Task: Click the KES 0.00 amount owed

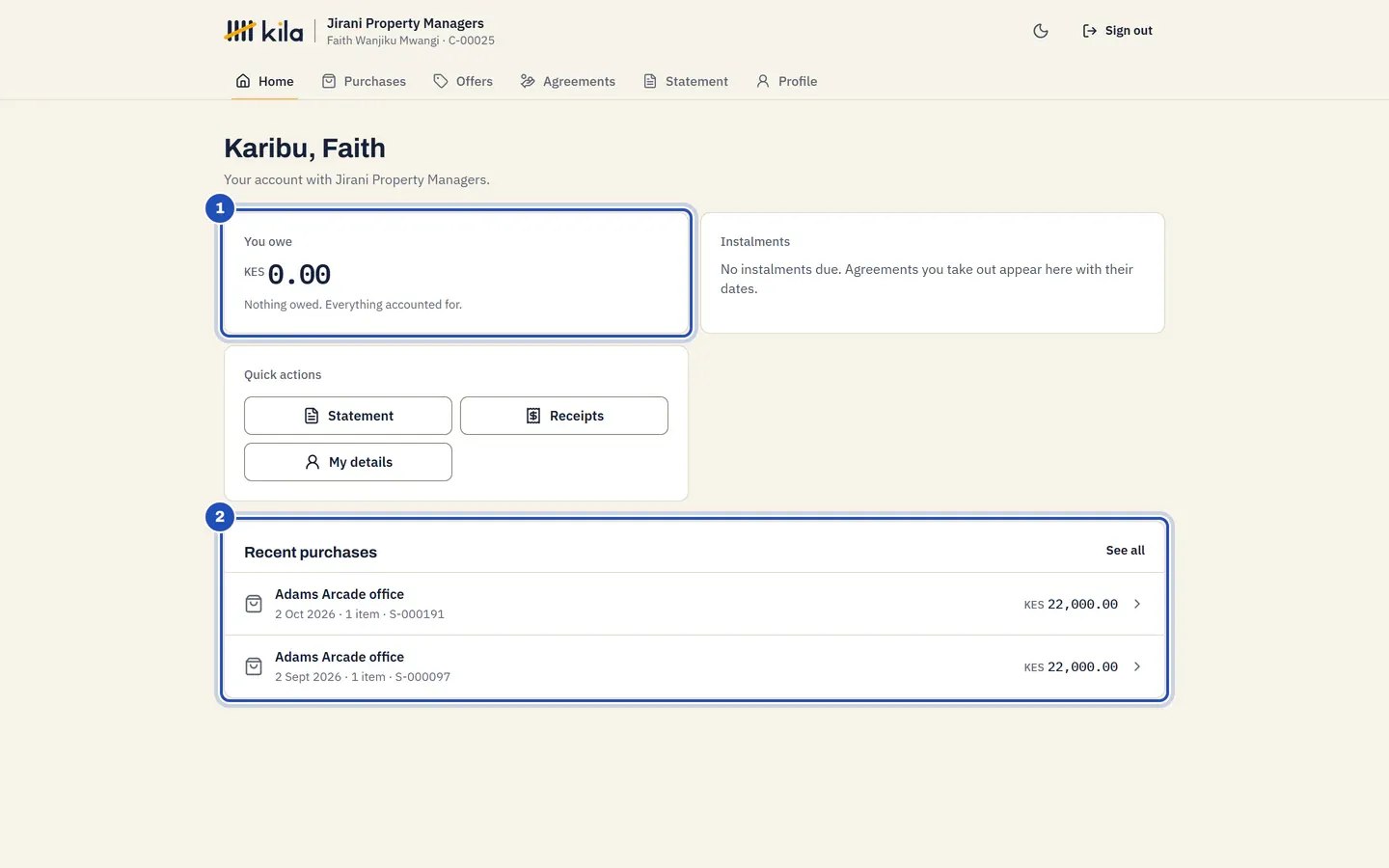Action: [x=287, y=275]
